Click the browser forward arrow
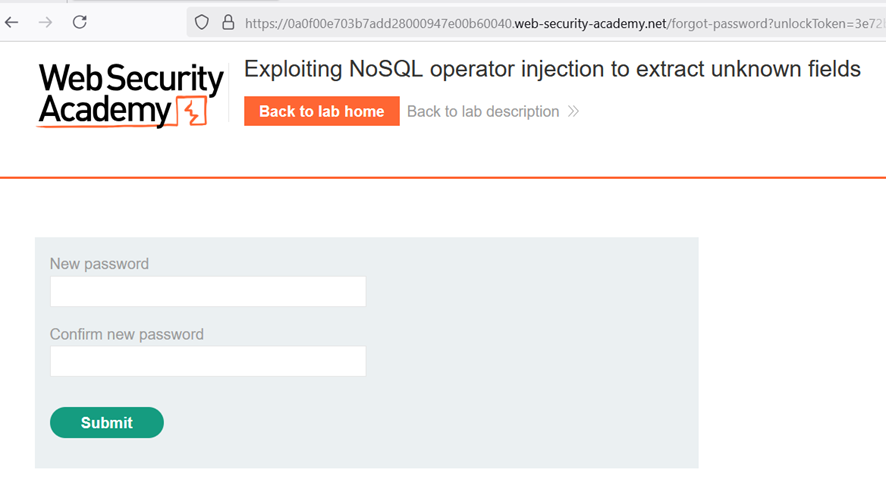 45,23
